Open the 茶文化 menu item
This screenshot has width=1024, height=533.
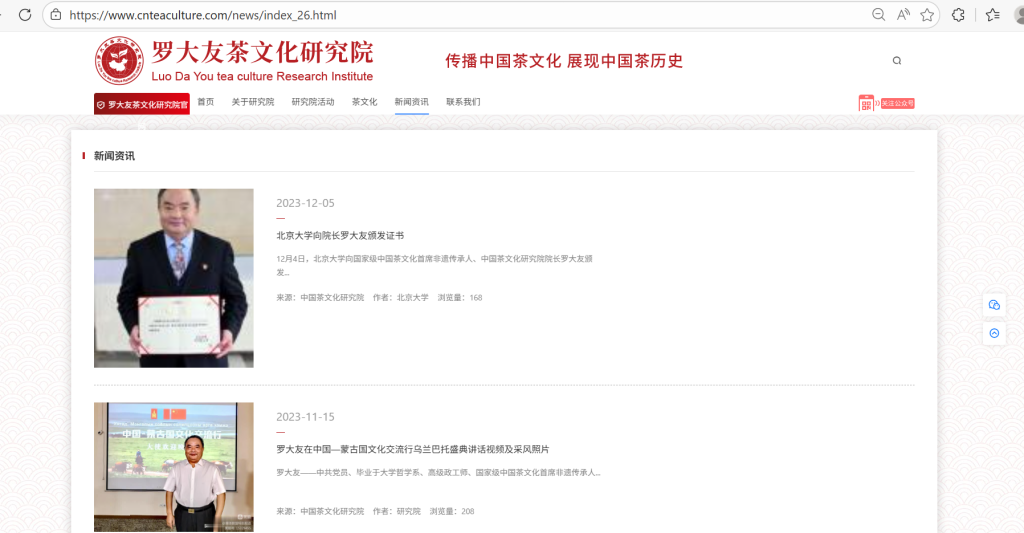[364, 102]
